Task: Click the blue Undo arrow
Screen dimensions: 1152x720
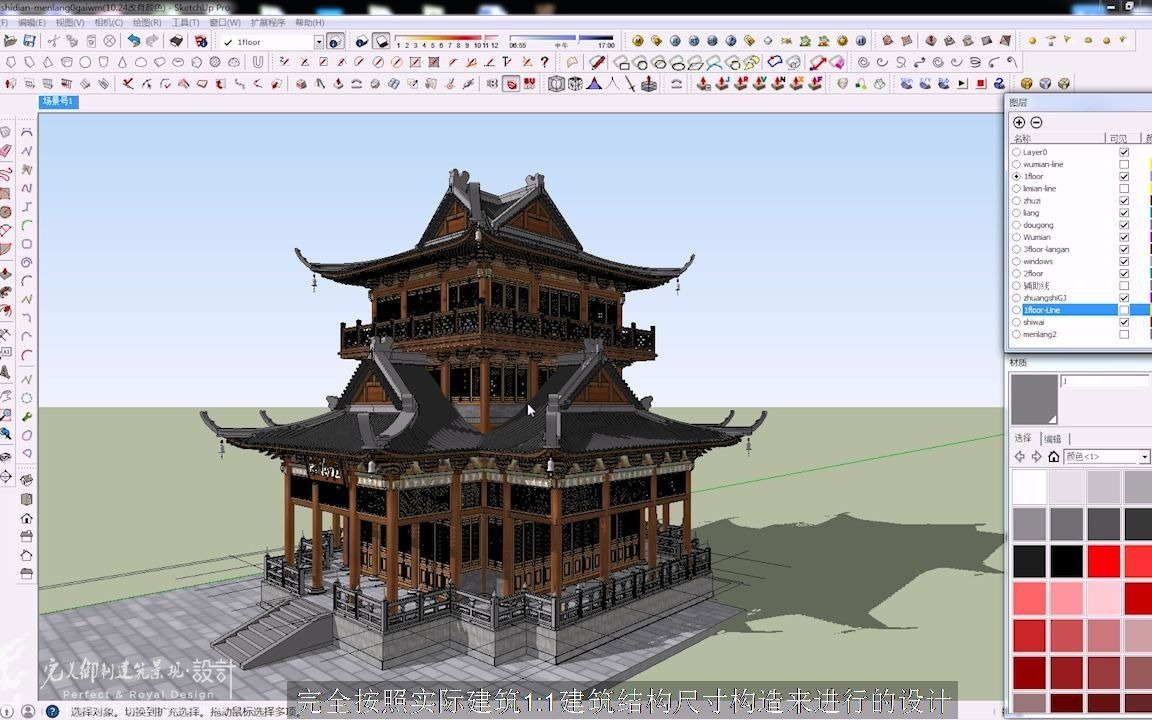Action: [134, 41]
